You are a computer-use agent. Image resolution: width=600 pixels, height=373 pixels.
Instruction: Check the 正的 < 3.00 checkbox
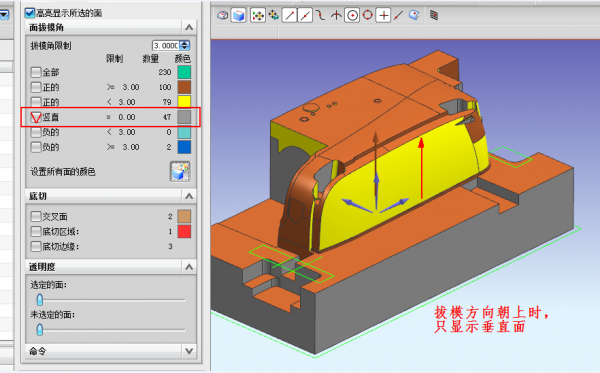(x=36, y=102)
